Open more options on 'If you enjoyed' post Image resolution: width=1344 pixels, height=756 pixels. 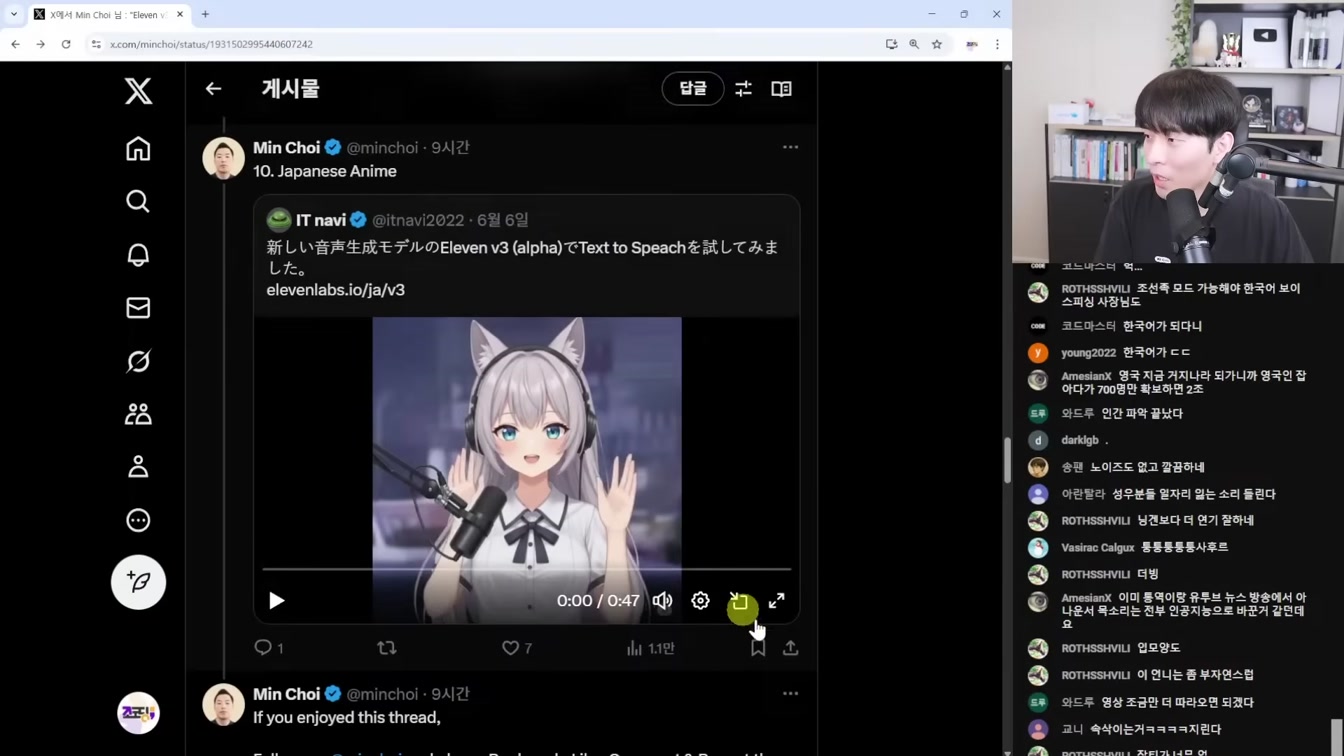[790, 693]
